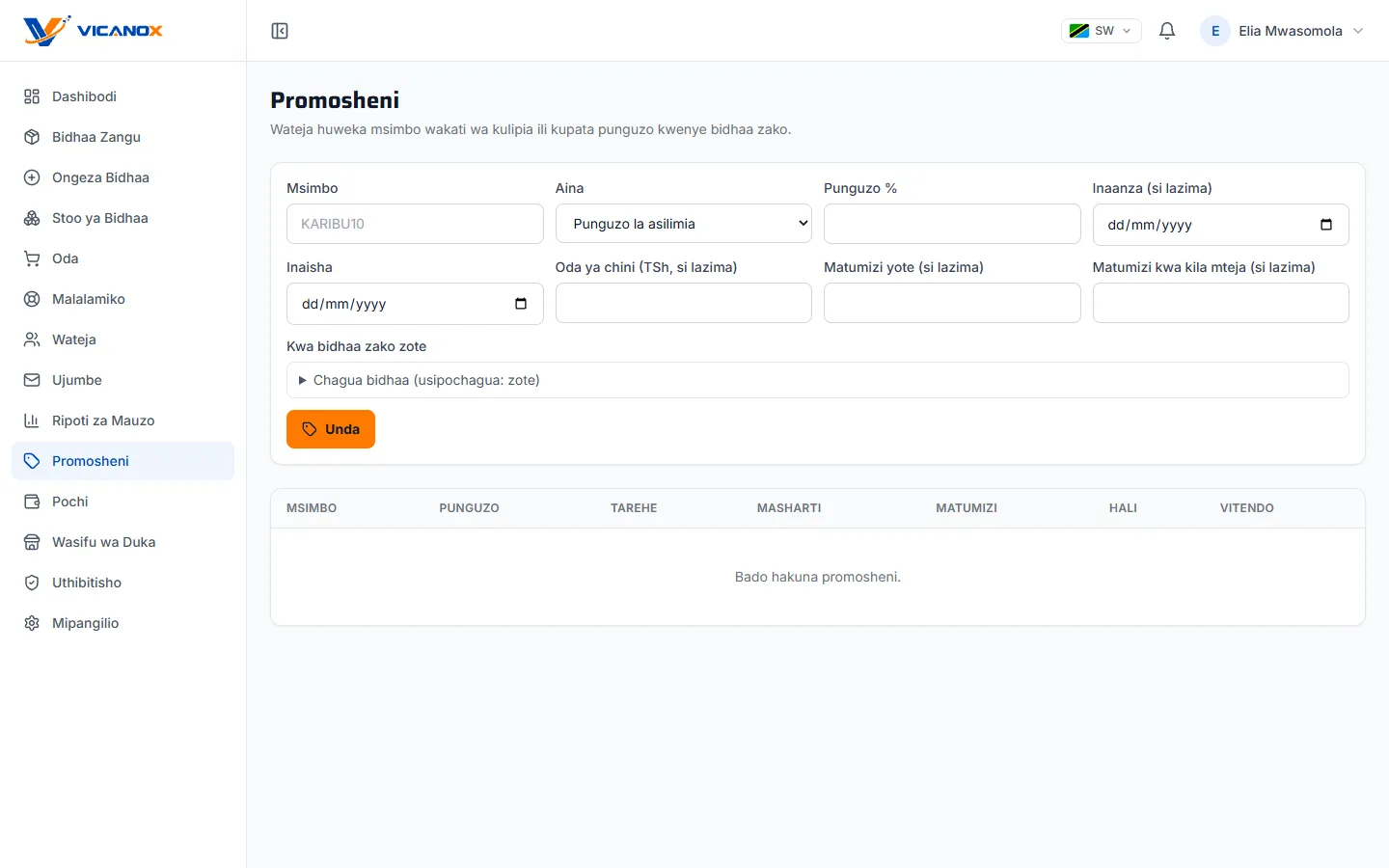Open notifications bell icon

pyautogui.click(x=1167, y=31)
